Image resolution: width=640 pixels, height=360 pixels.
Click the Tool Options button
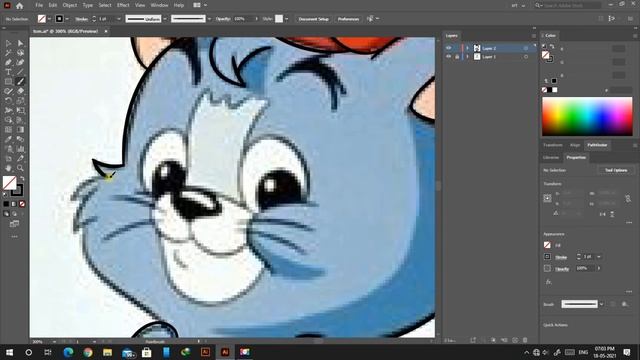[x=616, y=170]
